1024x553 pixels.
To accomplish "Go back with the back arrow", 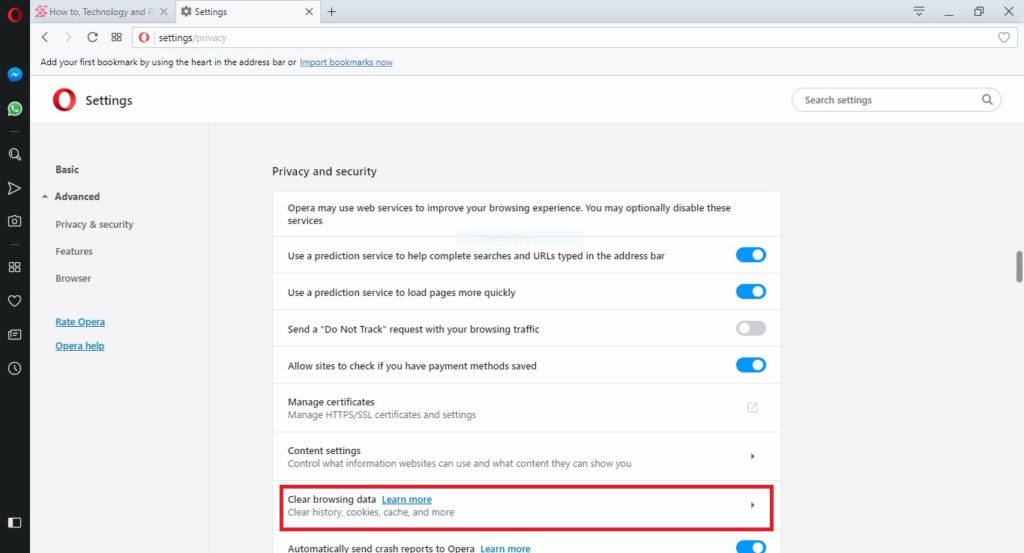I will point(45,37).
